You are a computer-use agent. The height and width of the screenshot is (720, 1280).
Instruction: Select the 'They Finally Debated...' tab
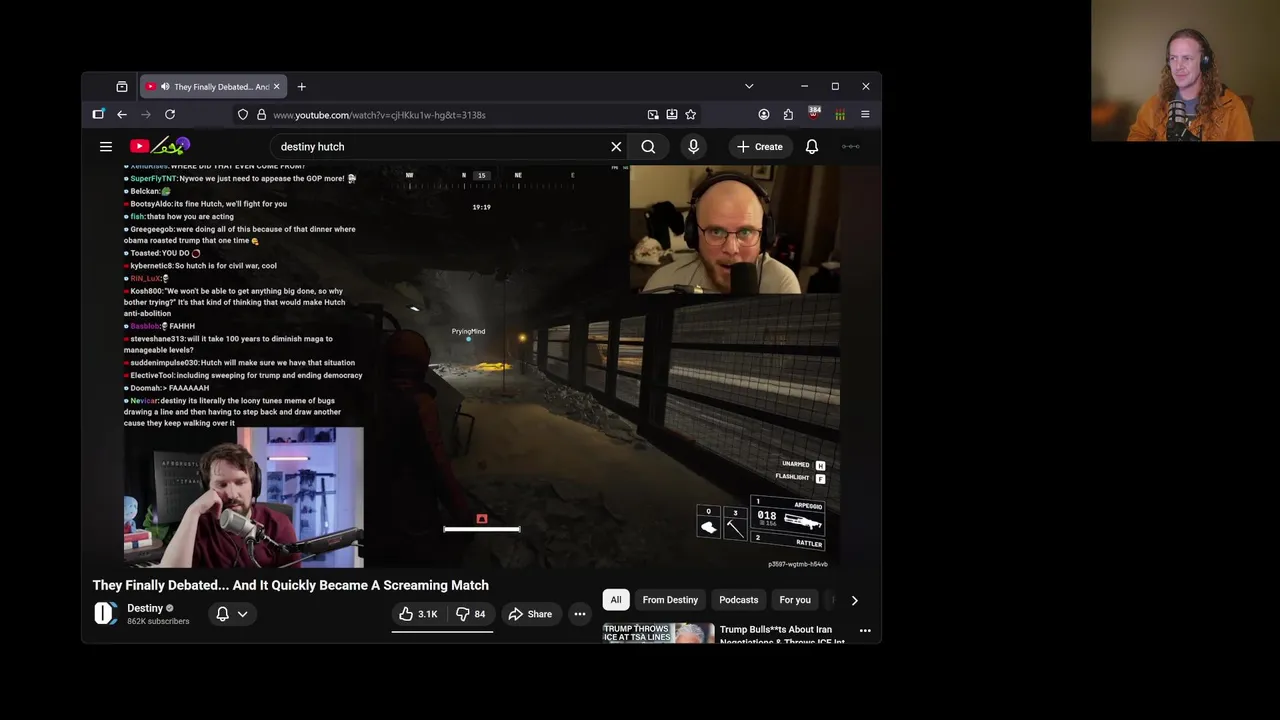click(213, 87)
